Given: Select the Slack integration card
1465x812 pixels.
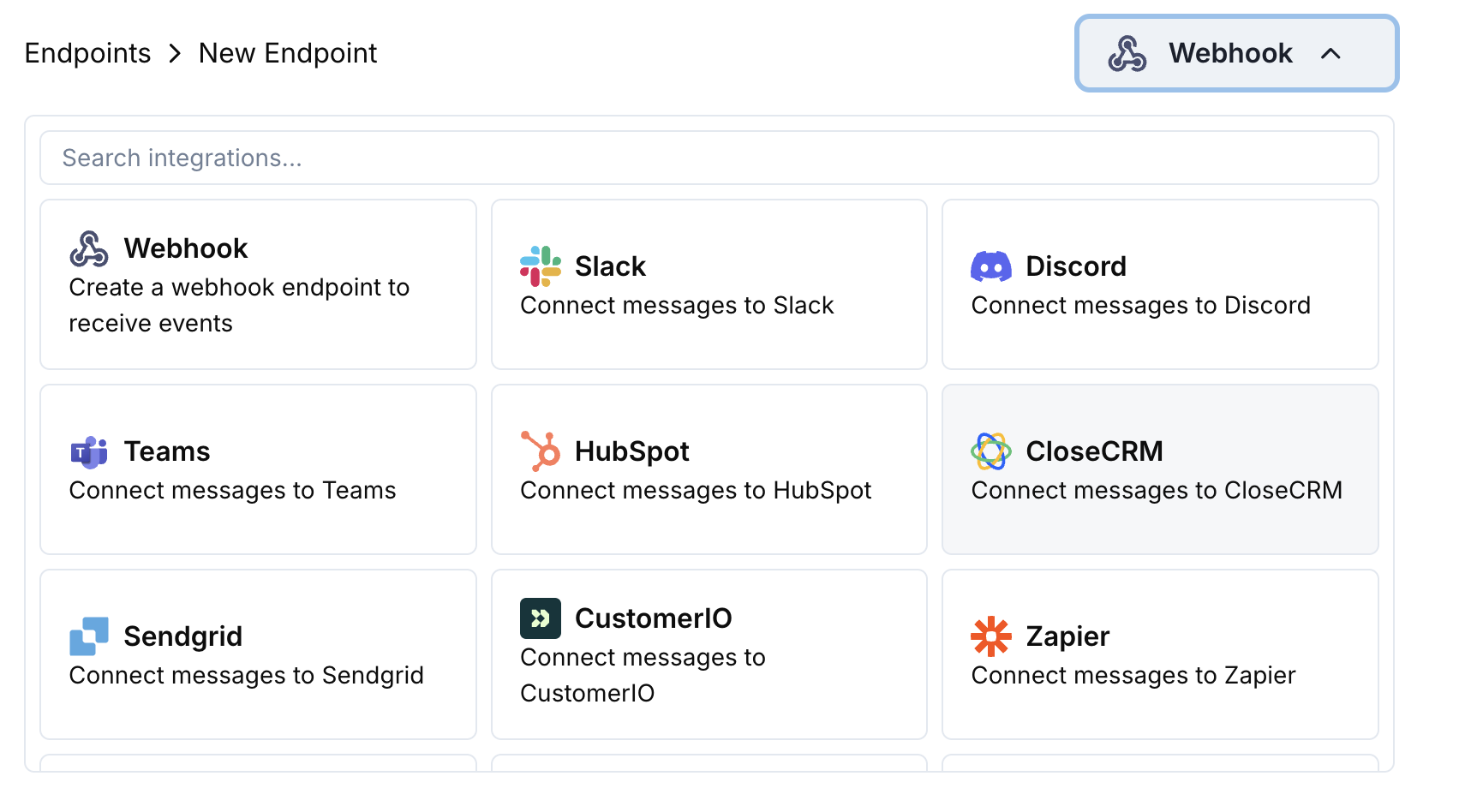Looking at the screenshot, I should click(709, 284).
